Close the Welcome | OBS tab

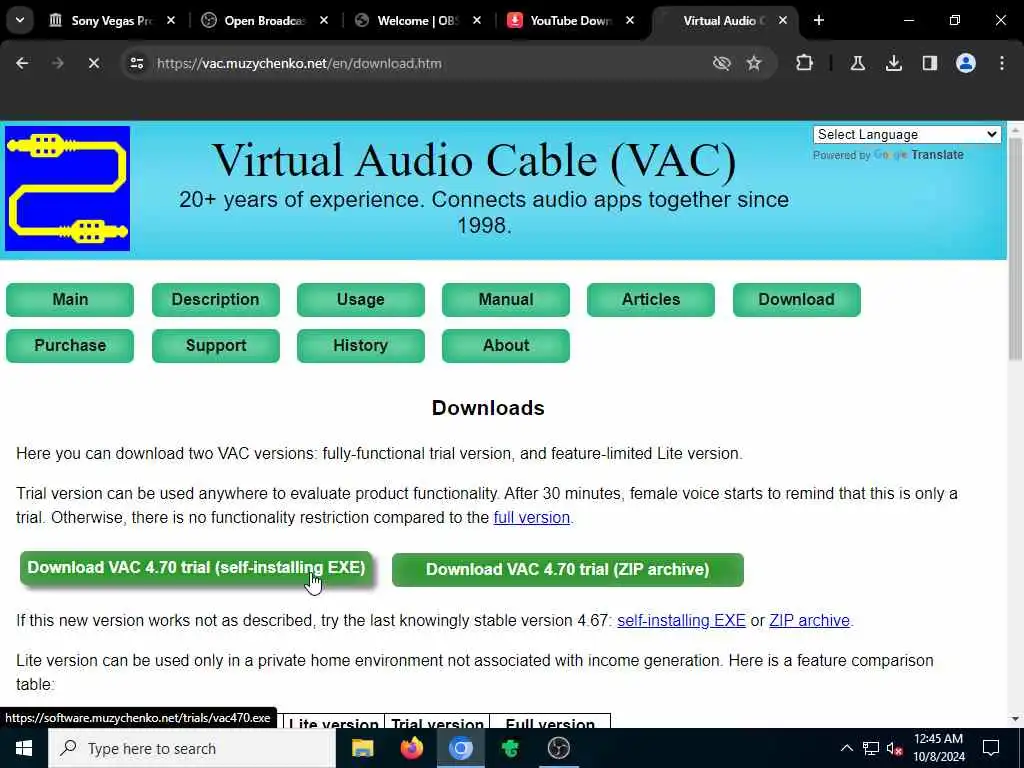click(x=477, y=21)
